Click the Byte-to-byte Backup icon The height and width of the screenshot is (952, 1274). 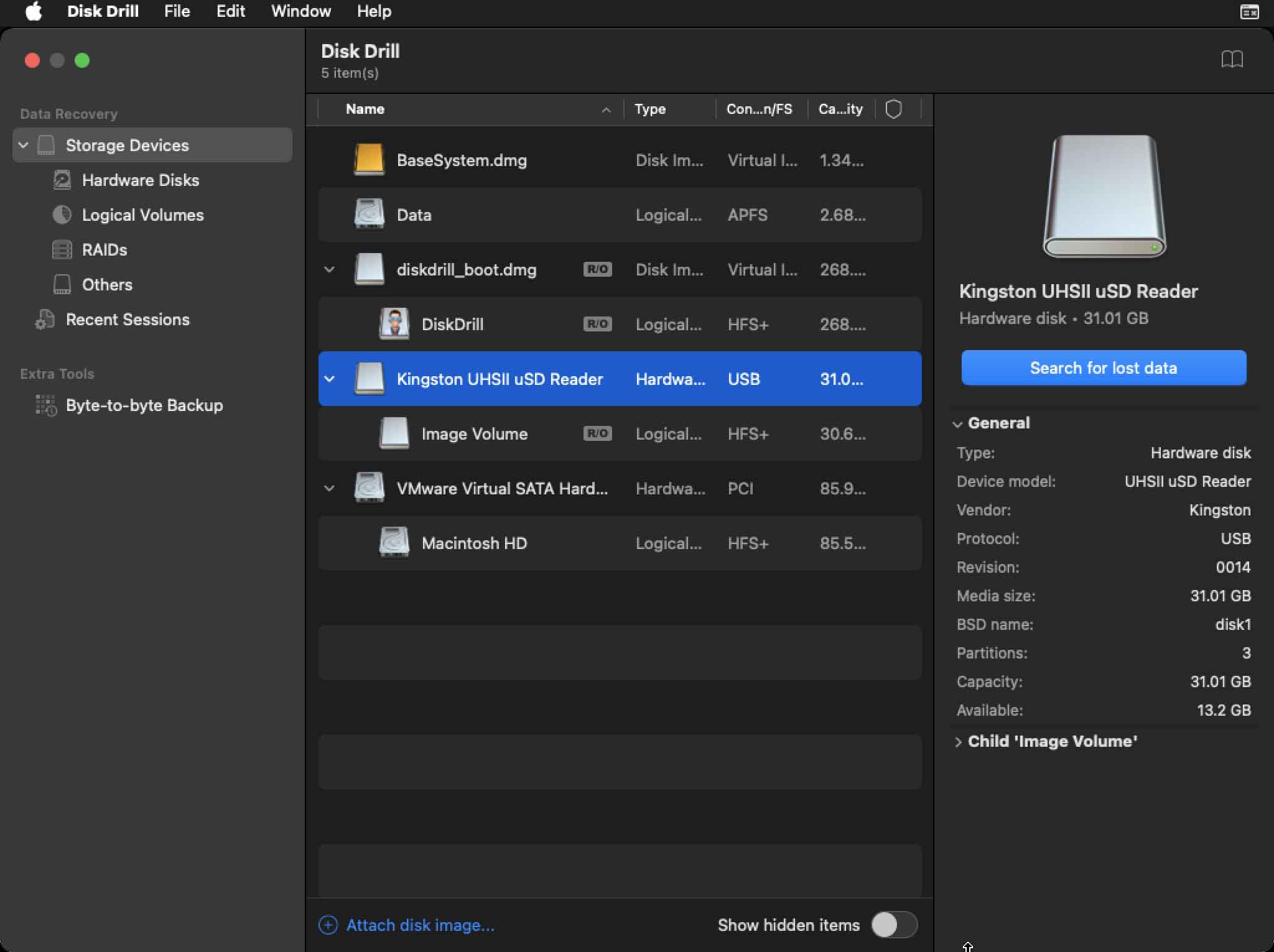click(46, 405)
